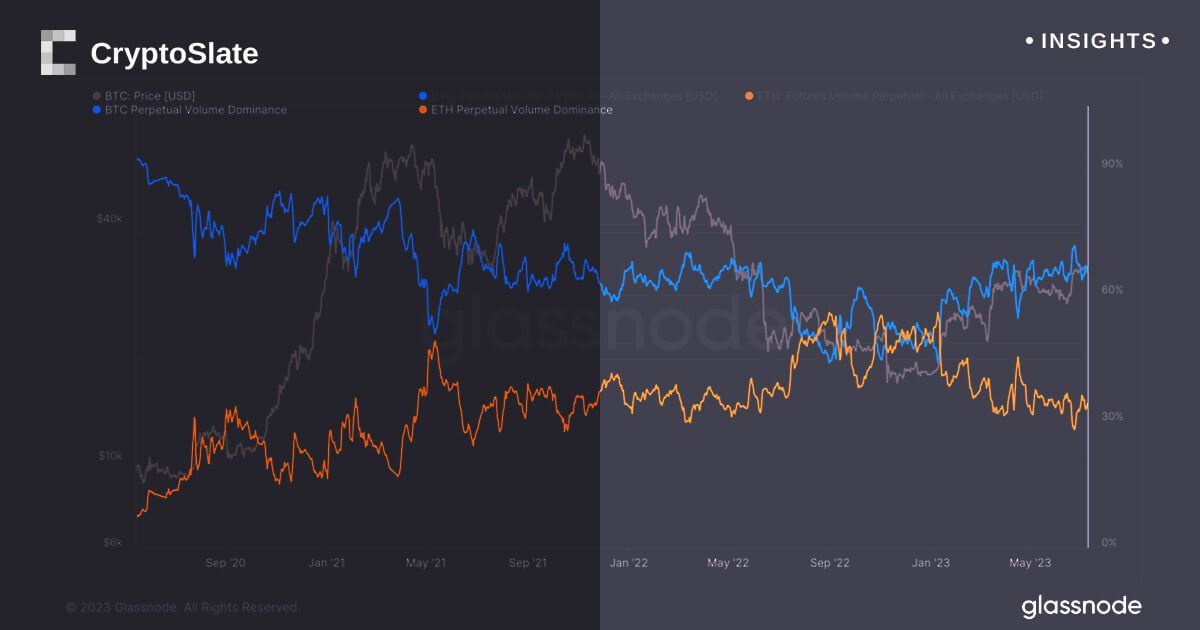Click the Sep '20 x-axis label
Screen dimensions: 1200x630
click(225, 563)
